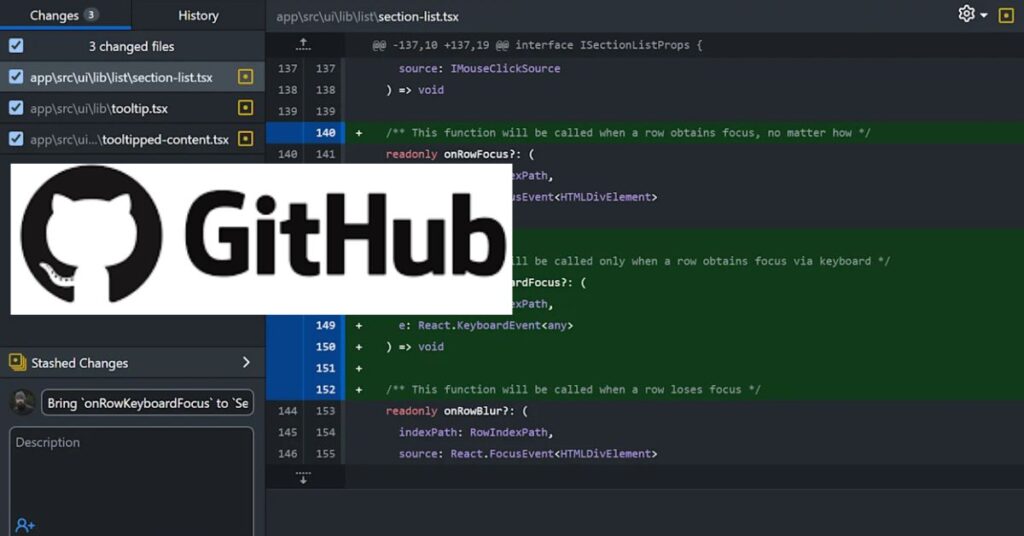This screenshot has width=1024, height=536.
Task: Uncheck tooltip.tsx file checkbox
Action: click(16, 108)
